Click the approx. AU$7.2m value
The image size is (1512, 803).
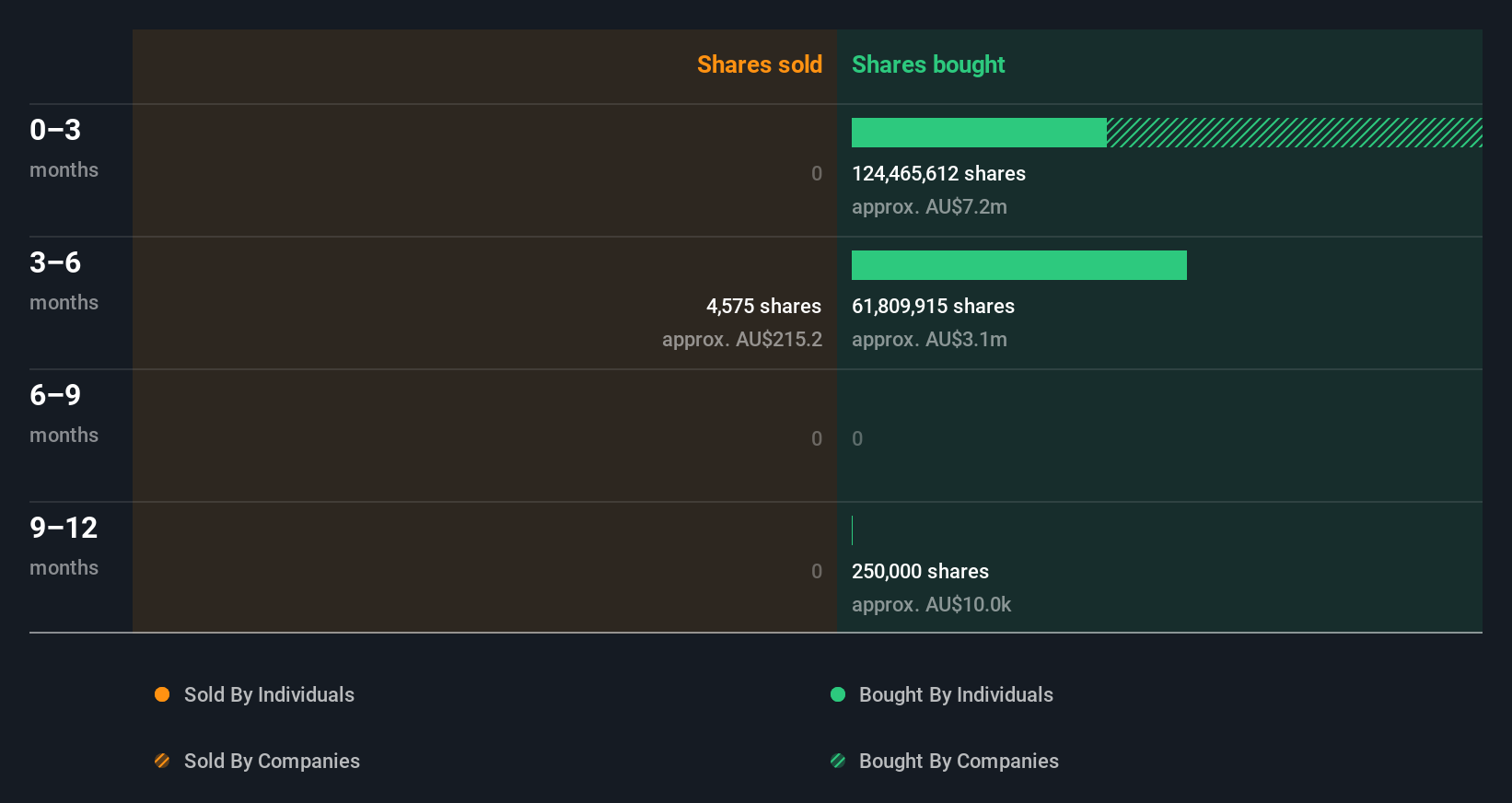(x=929, y=206)
